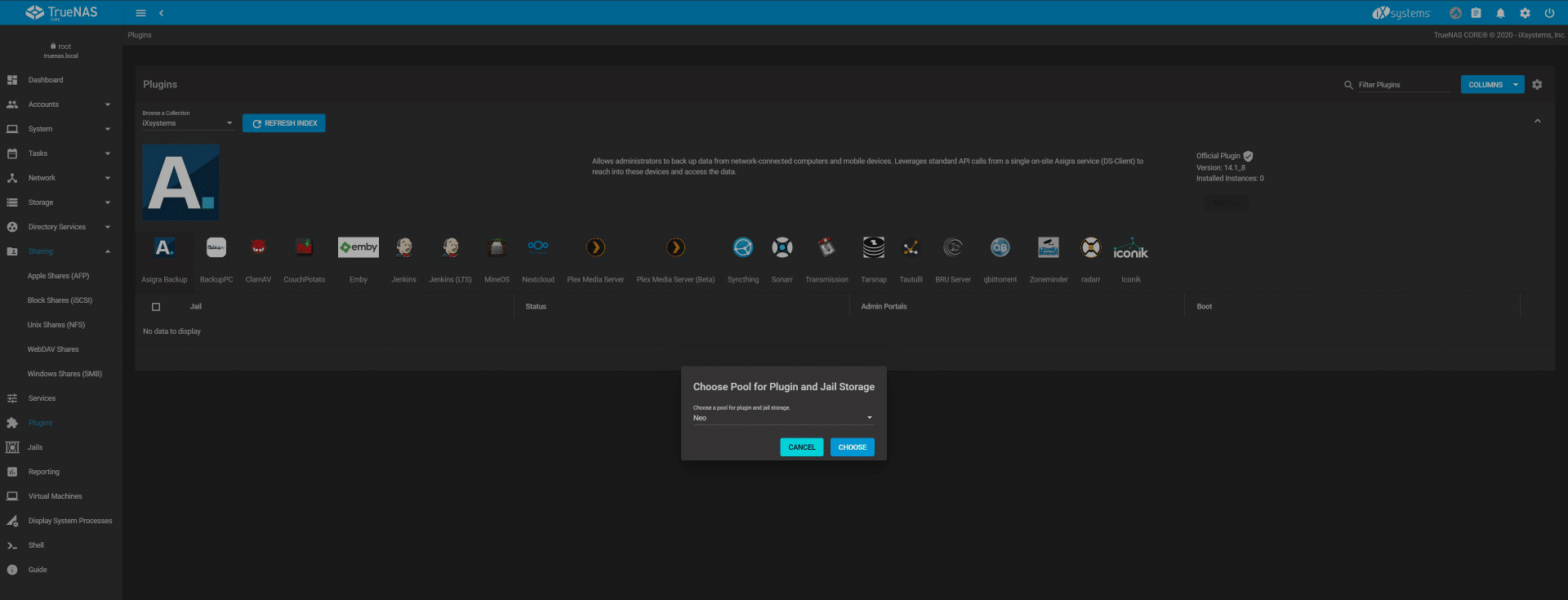Open the COLUMNS dropdown button
This screenshot has height=600, width=1568.
point(1492,85)
